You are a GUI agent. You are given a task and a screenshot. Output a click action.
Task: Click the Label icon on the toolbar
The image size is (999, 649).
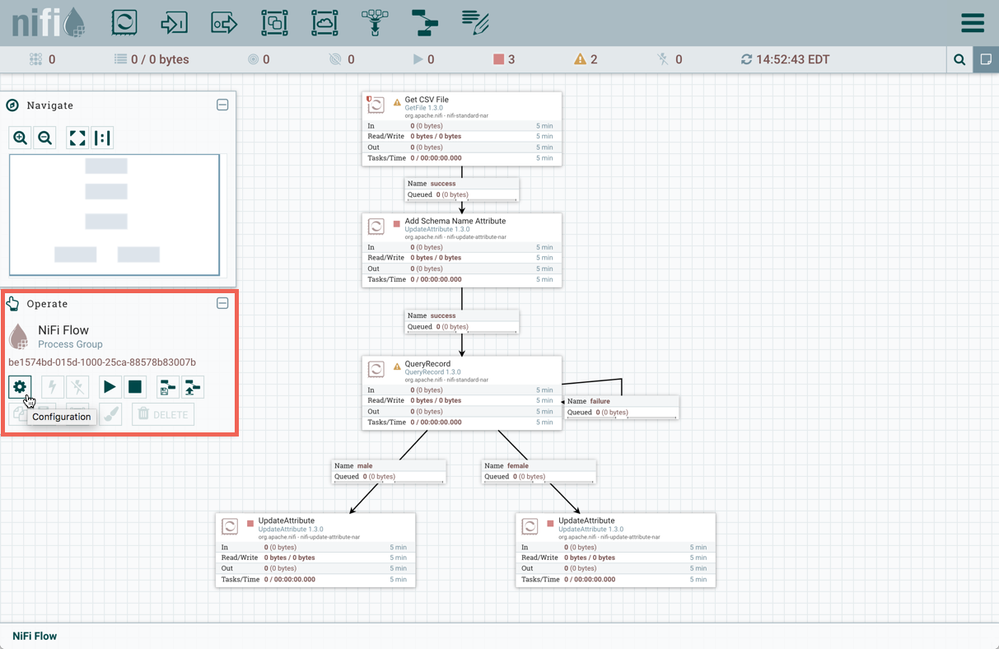pyautogui.click(x=476, y=22)
